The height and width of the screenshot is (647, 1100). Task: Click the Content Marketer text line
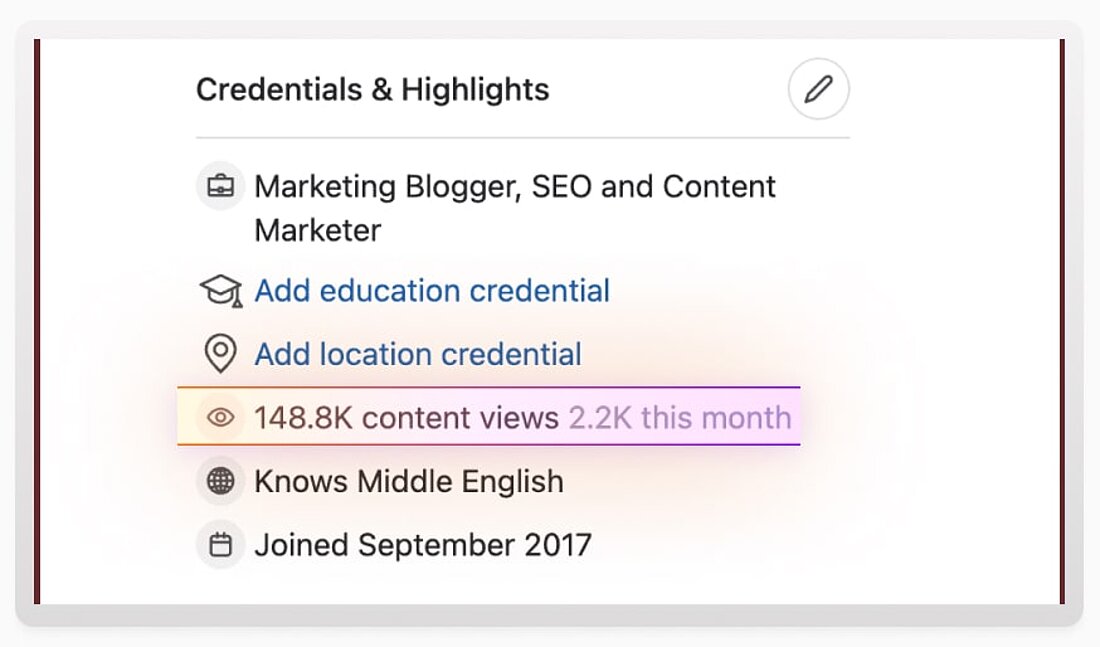click(318, 230)
